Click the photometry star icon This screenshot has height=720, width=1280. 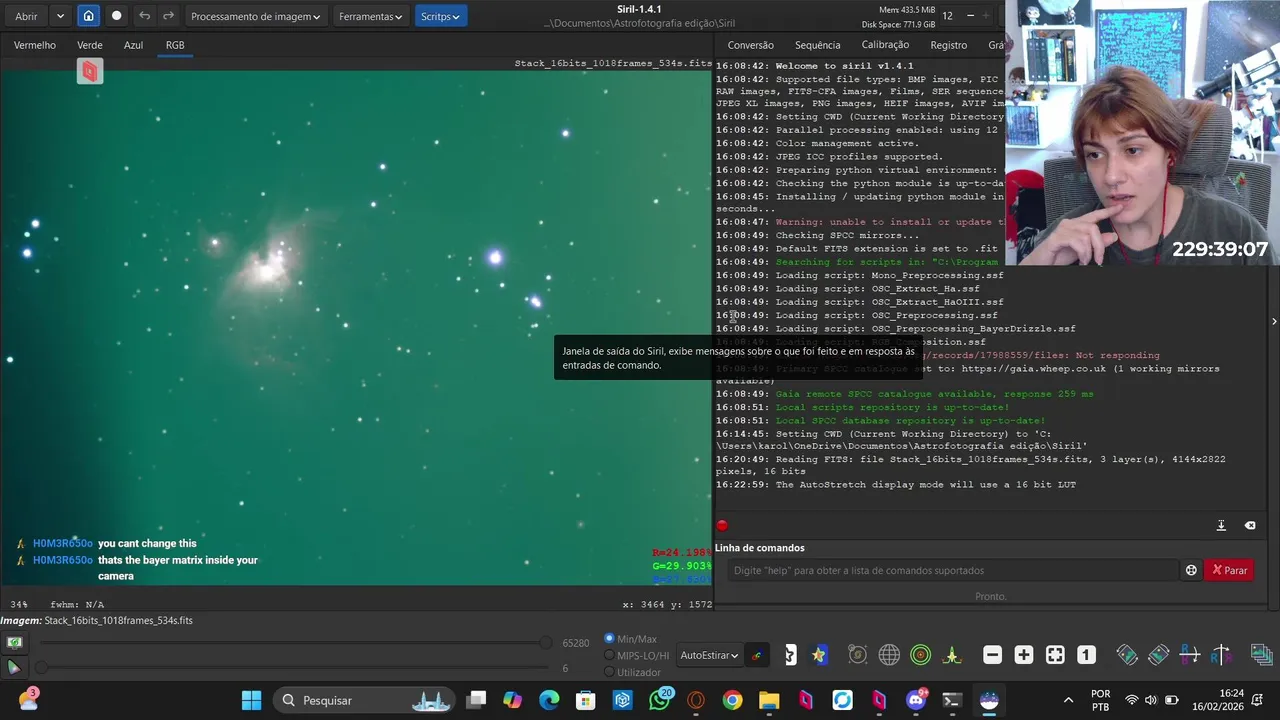pyautogui.click(x=819, y=655)
